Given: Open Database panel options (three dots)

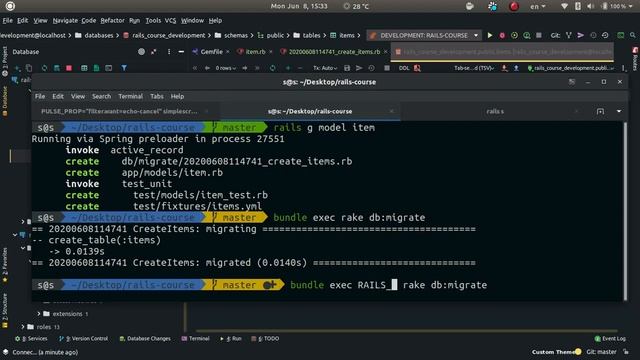Looking at the screenshot, I should click(169, 52).
